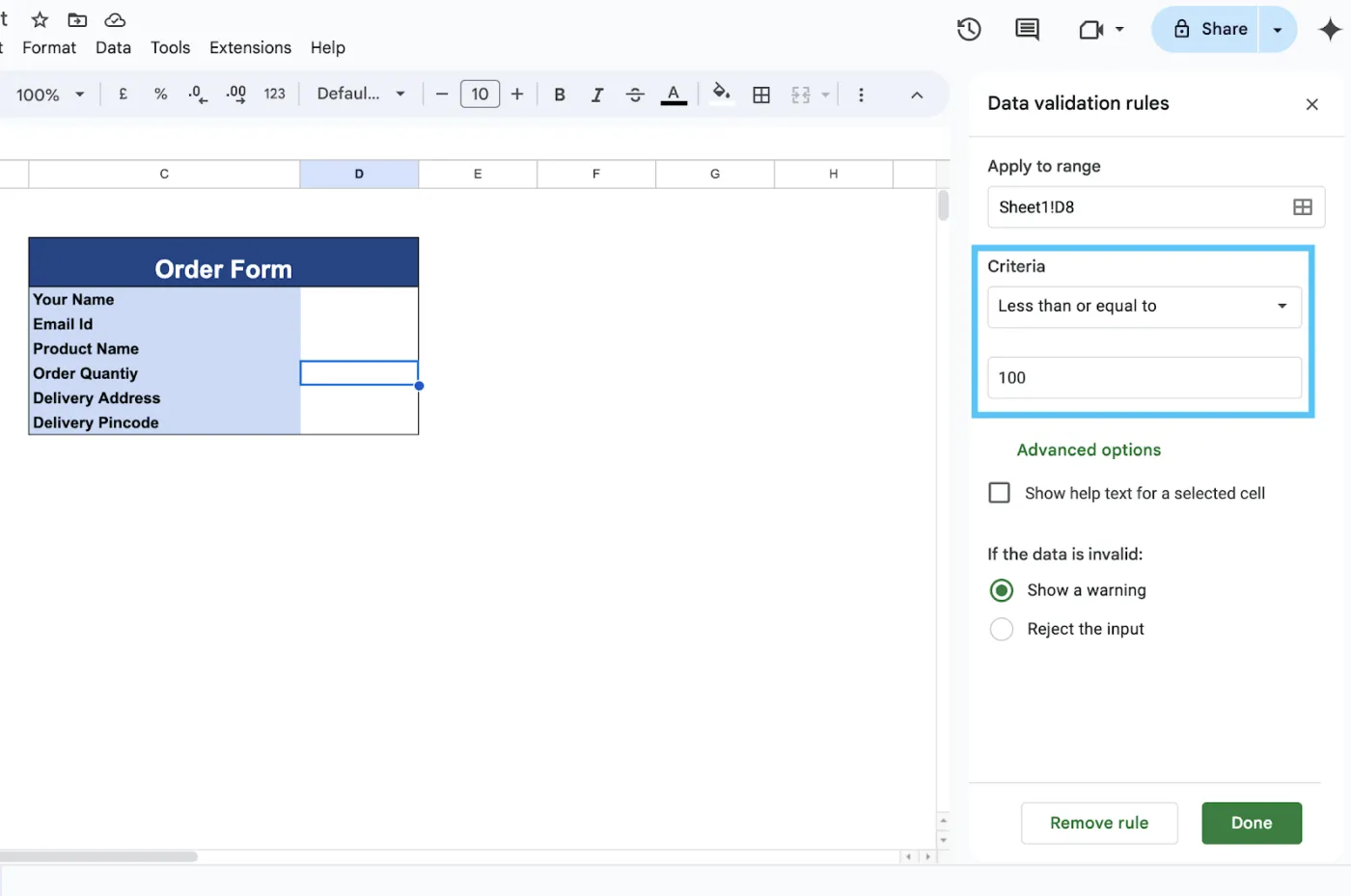Toggle strikethrough formatting
The width and height of the screenshot is (1351, 896).
[x=635, y=94]
